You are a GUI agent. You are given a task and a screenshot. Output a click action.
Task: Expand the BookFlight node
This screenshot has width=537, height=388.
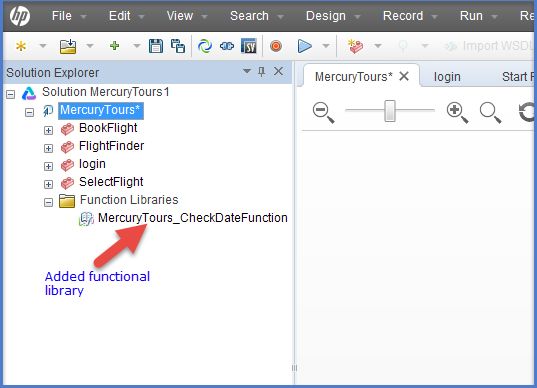pos(48,130)
